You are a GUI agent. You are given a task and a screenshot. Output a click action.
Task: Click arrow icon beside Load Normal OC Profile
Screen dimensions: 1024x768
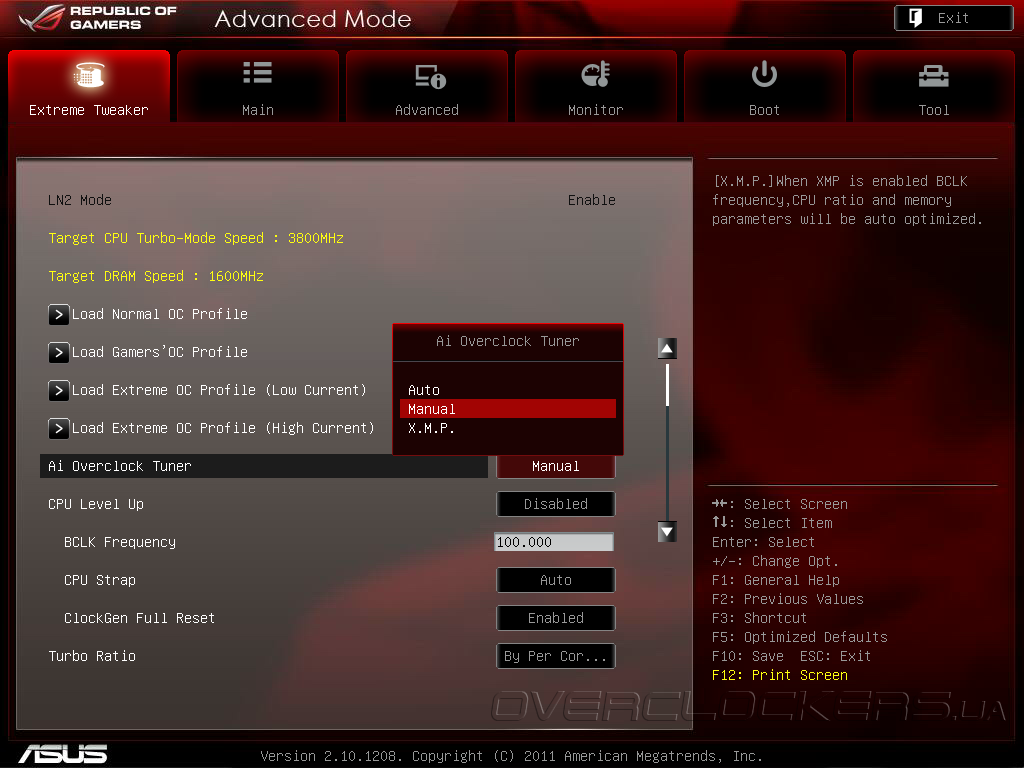point(59,315)
